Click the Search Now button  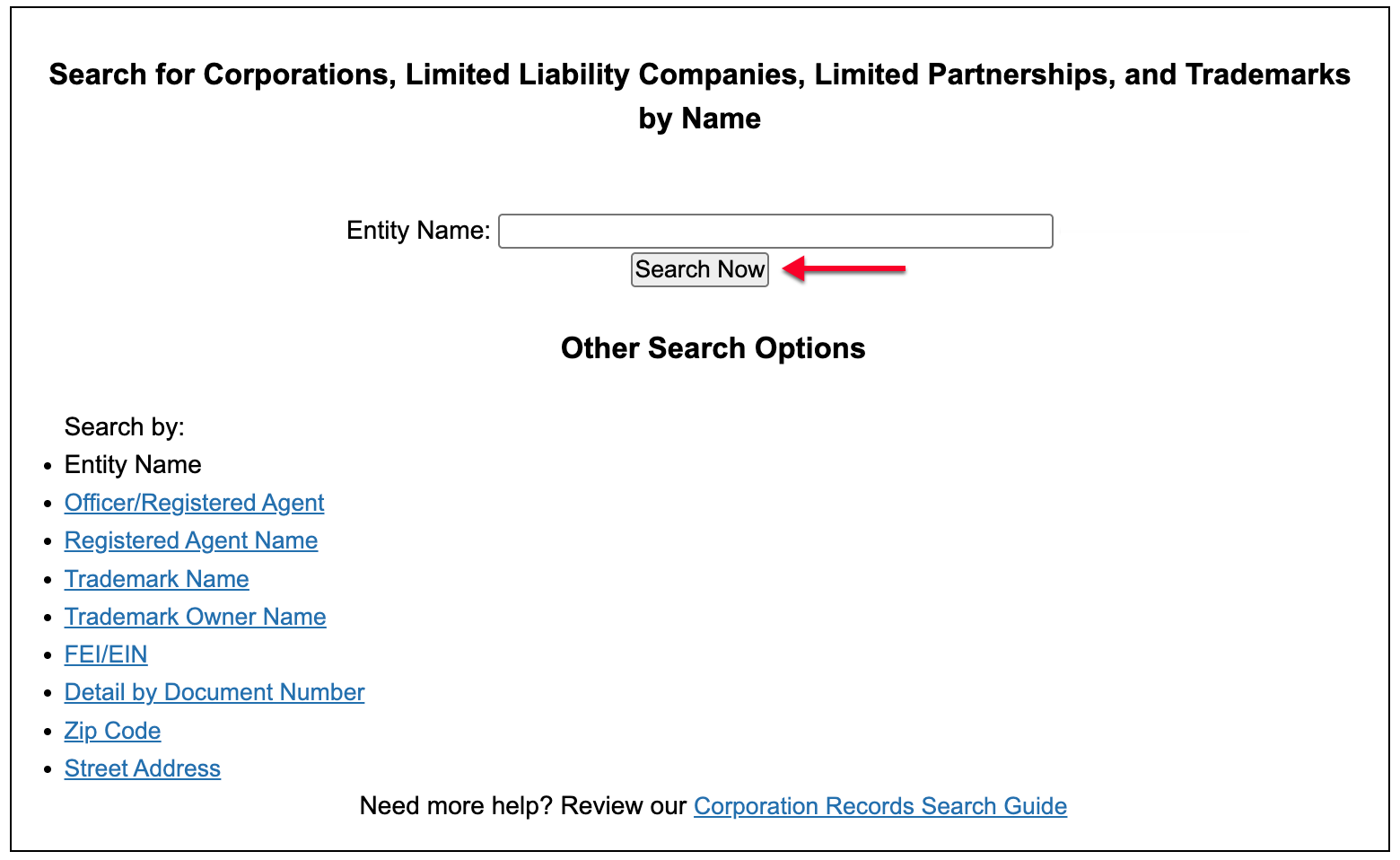tap(700, 269)
